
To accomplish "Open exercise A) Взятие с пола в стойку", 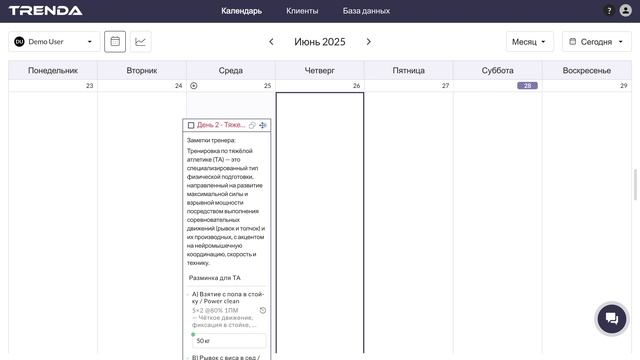I will click(x=228, y=298).
